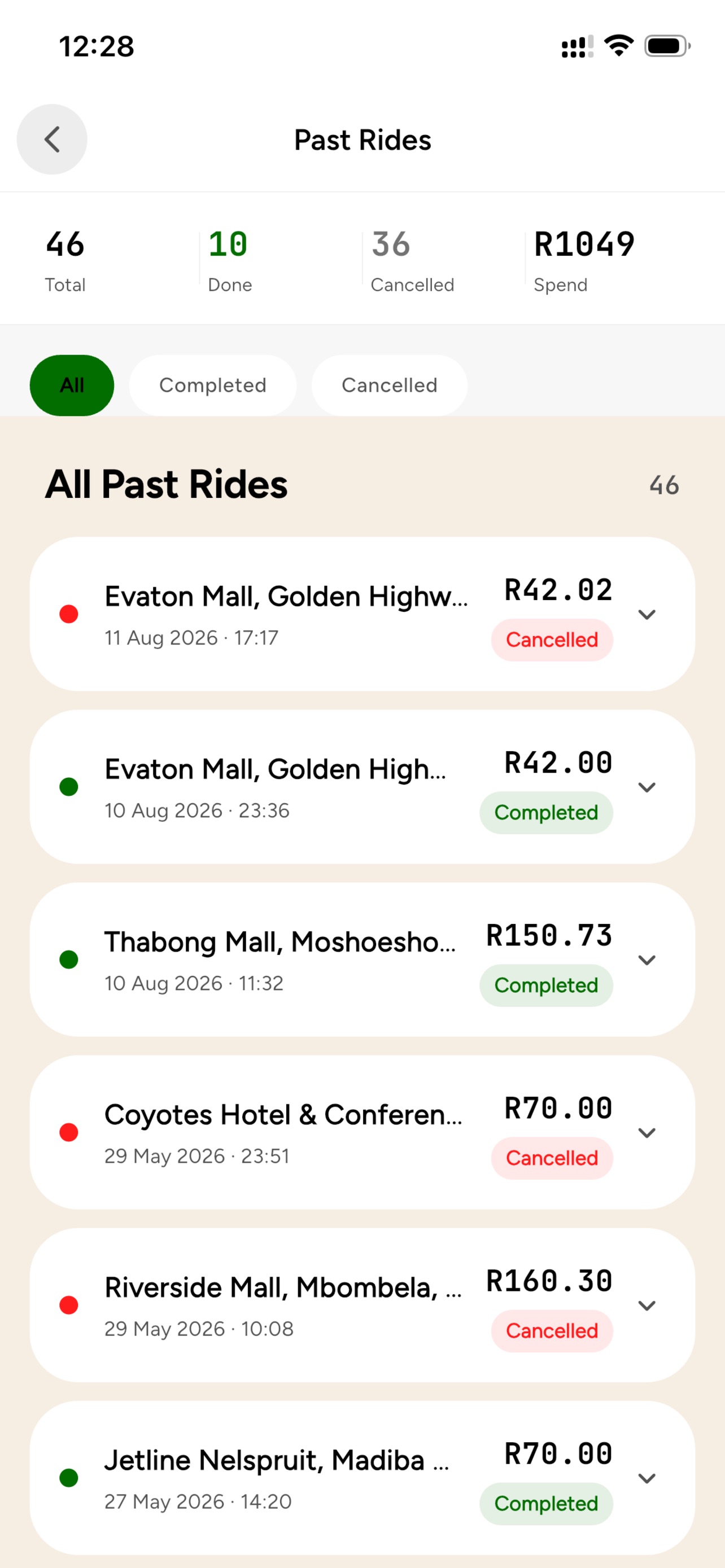Tap the R1049 Spend total
Image resolution: width=725 pixels, height=1568 pixels.
pos(584,261)
